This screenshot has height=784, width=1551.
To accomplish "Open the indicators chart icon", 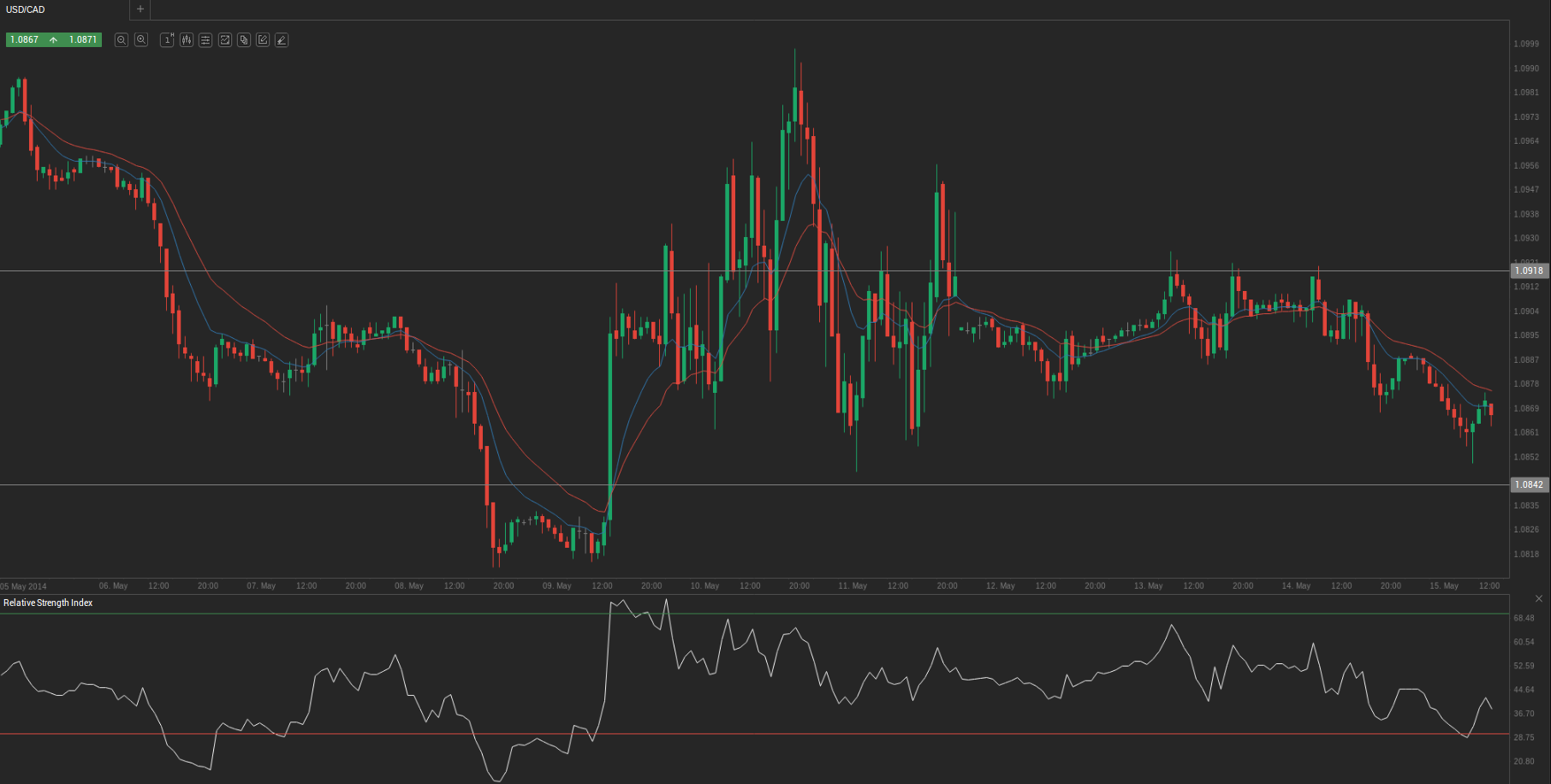I will 225,40.
